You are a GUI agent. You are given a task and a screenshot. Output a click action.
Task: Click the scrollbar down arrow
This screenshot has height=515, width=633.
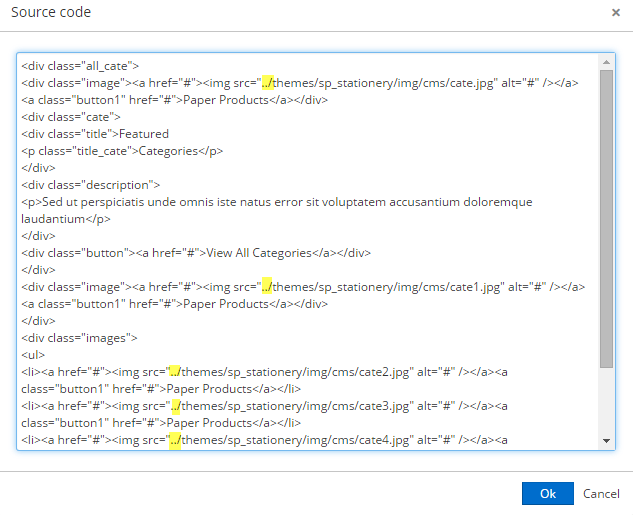click(x=606, y=441)
